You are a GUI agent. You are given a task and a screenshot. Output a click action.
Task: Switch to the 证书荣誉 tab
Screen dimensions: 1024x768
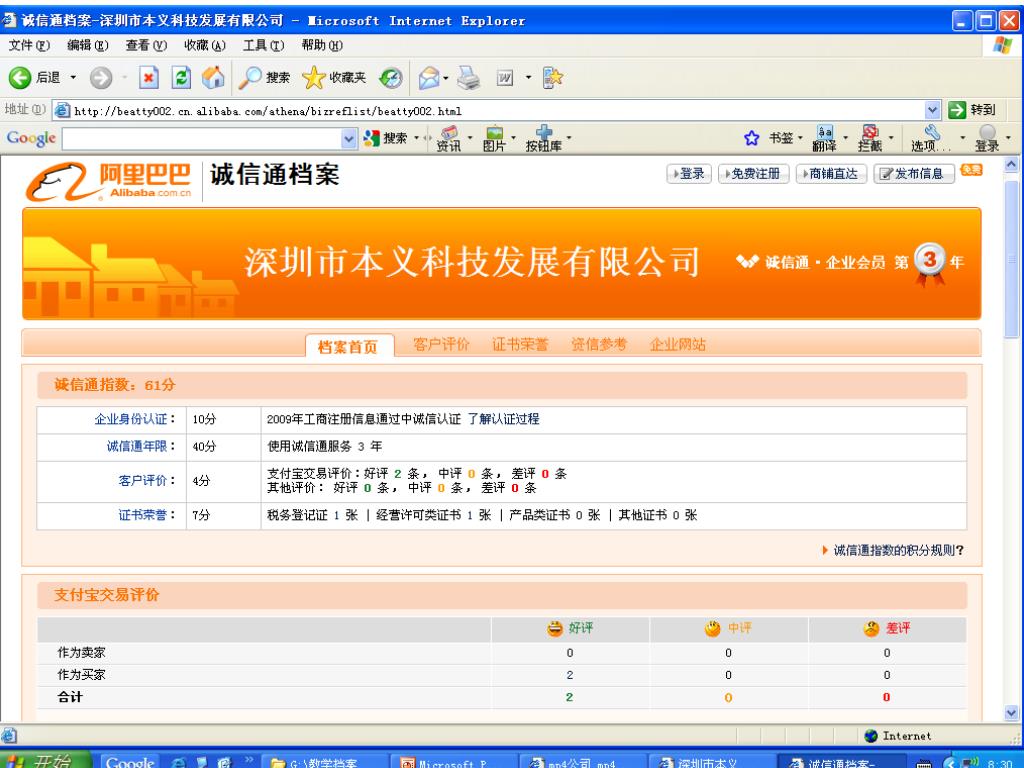click(x=520, y=344)
